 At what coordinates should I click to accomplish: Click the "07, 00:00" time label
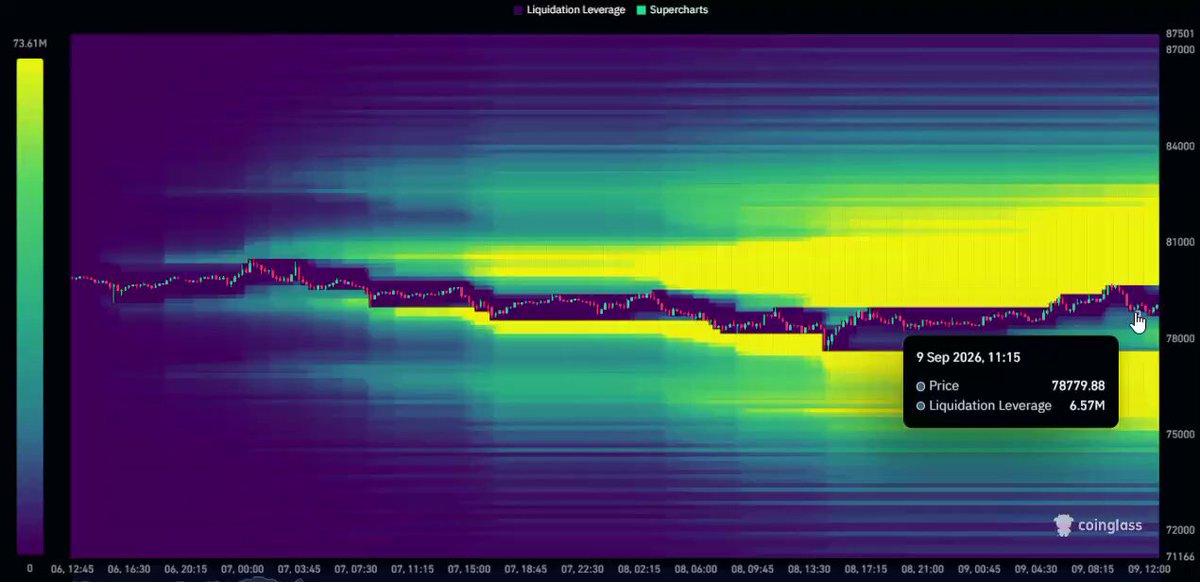(242, 568)
